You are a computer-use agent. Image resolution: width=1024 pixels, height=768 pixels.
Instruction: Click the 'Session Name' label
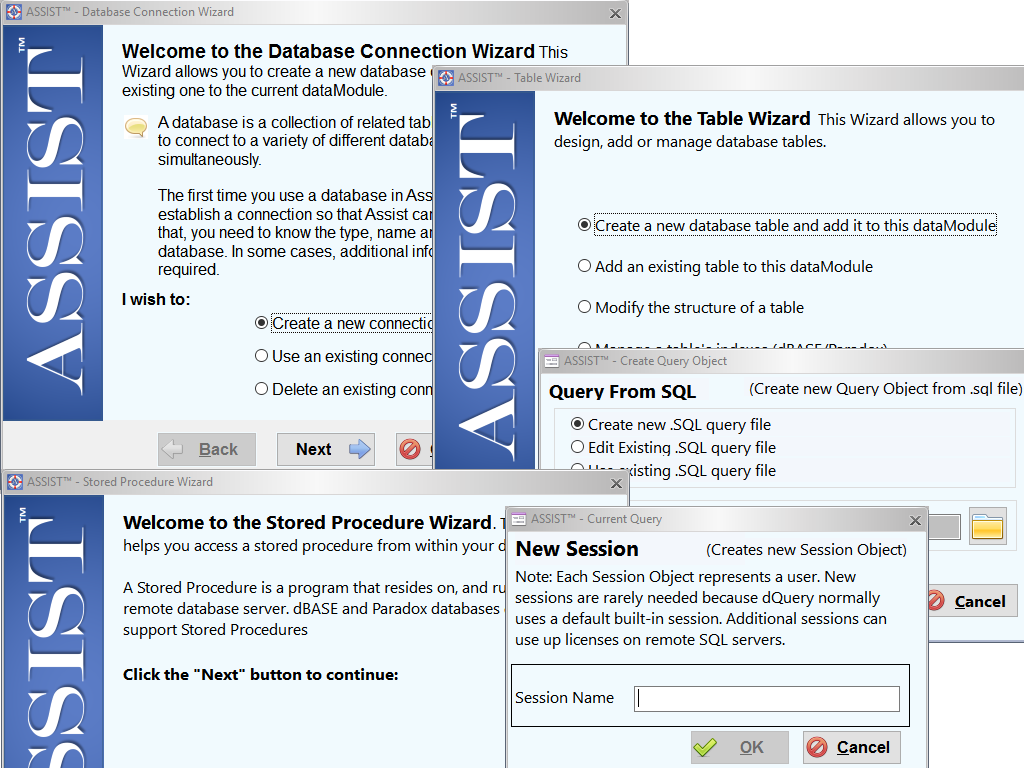pyautogui.click(x=564, y=697)
